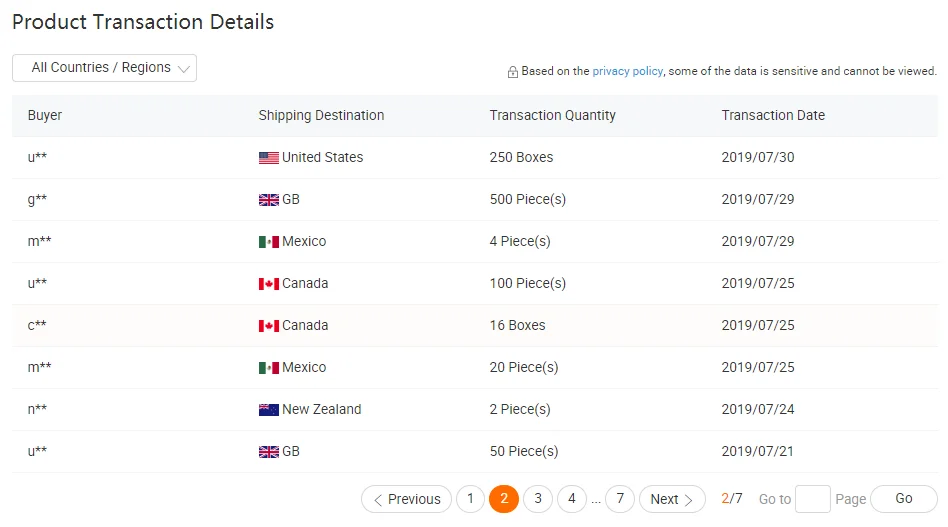
Task: Click the New Zealand flag icon
Action: click(x=268, y=410)
